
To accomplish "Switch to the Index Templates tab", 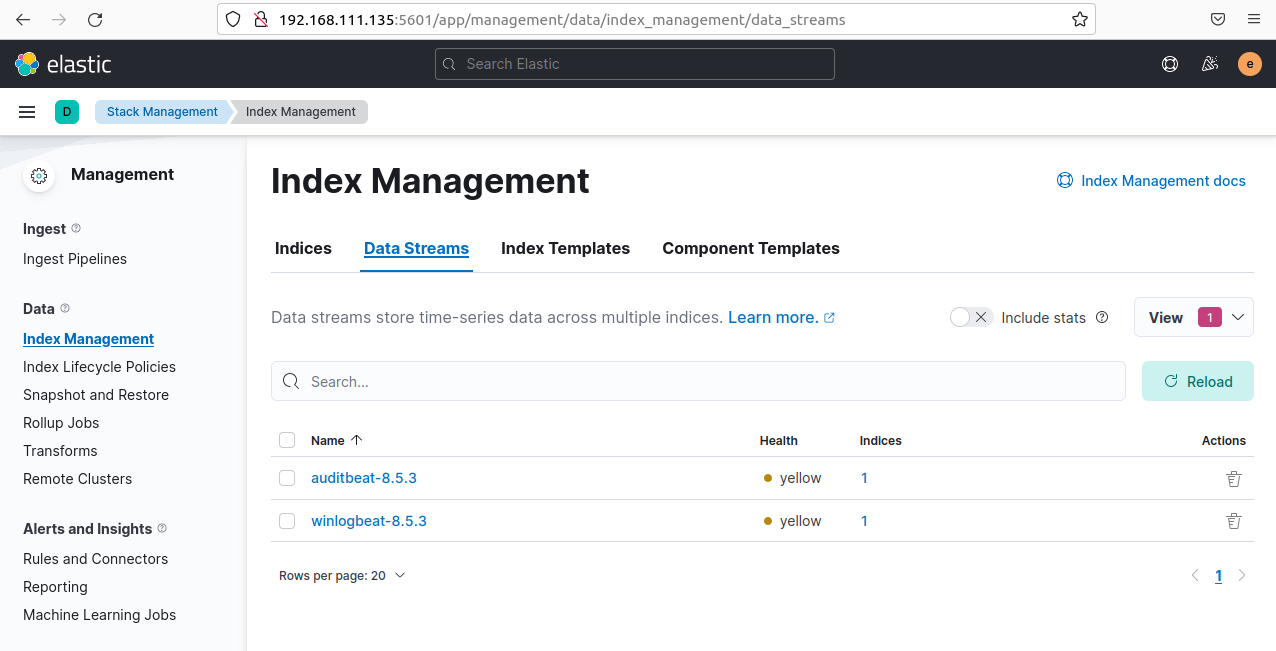I will point(565,249).
